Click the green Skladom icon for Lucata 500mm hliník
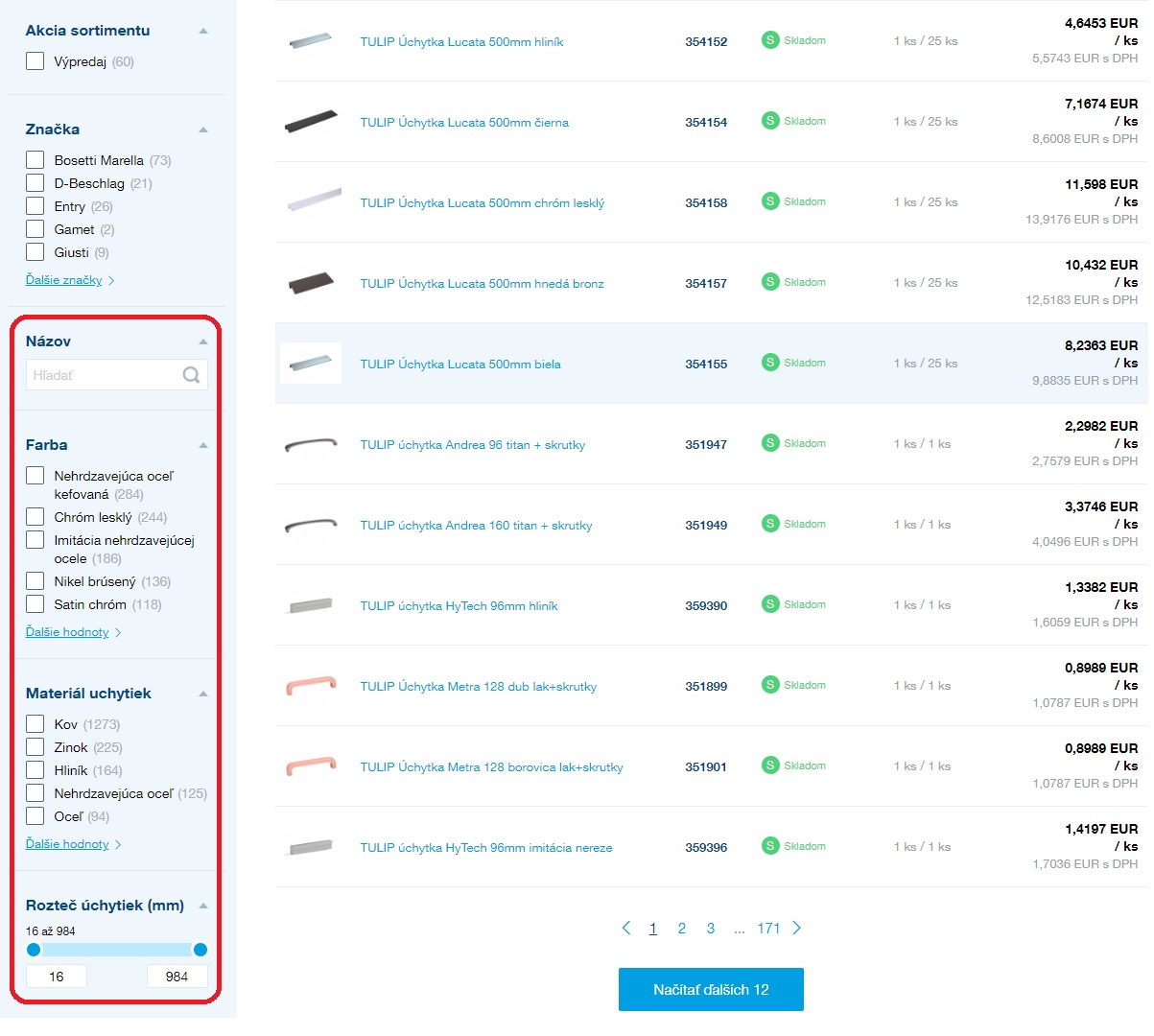This screenshot has height=1036, width=1154. tap(770, 40)
